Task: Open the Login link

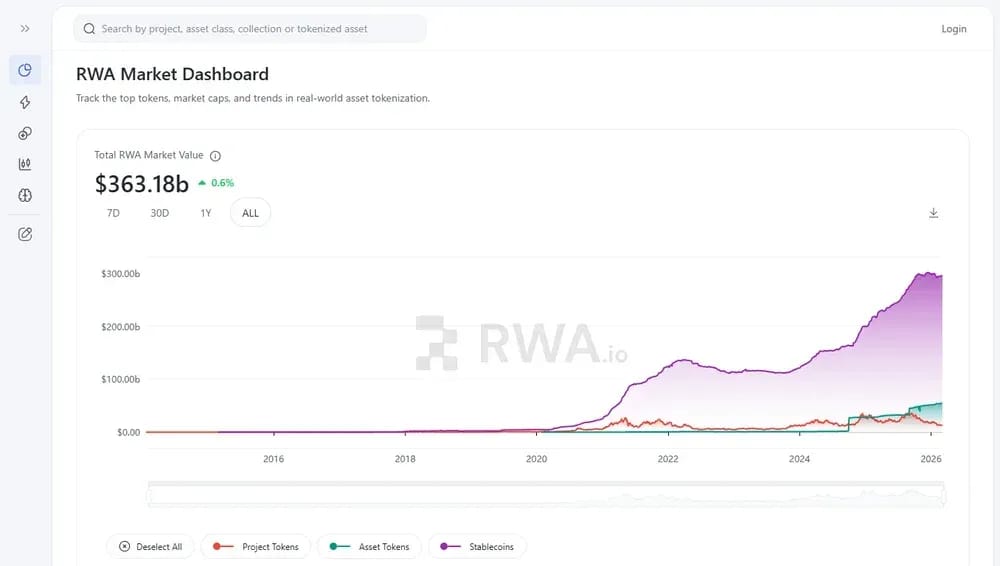Action: point(953,29)
